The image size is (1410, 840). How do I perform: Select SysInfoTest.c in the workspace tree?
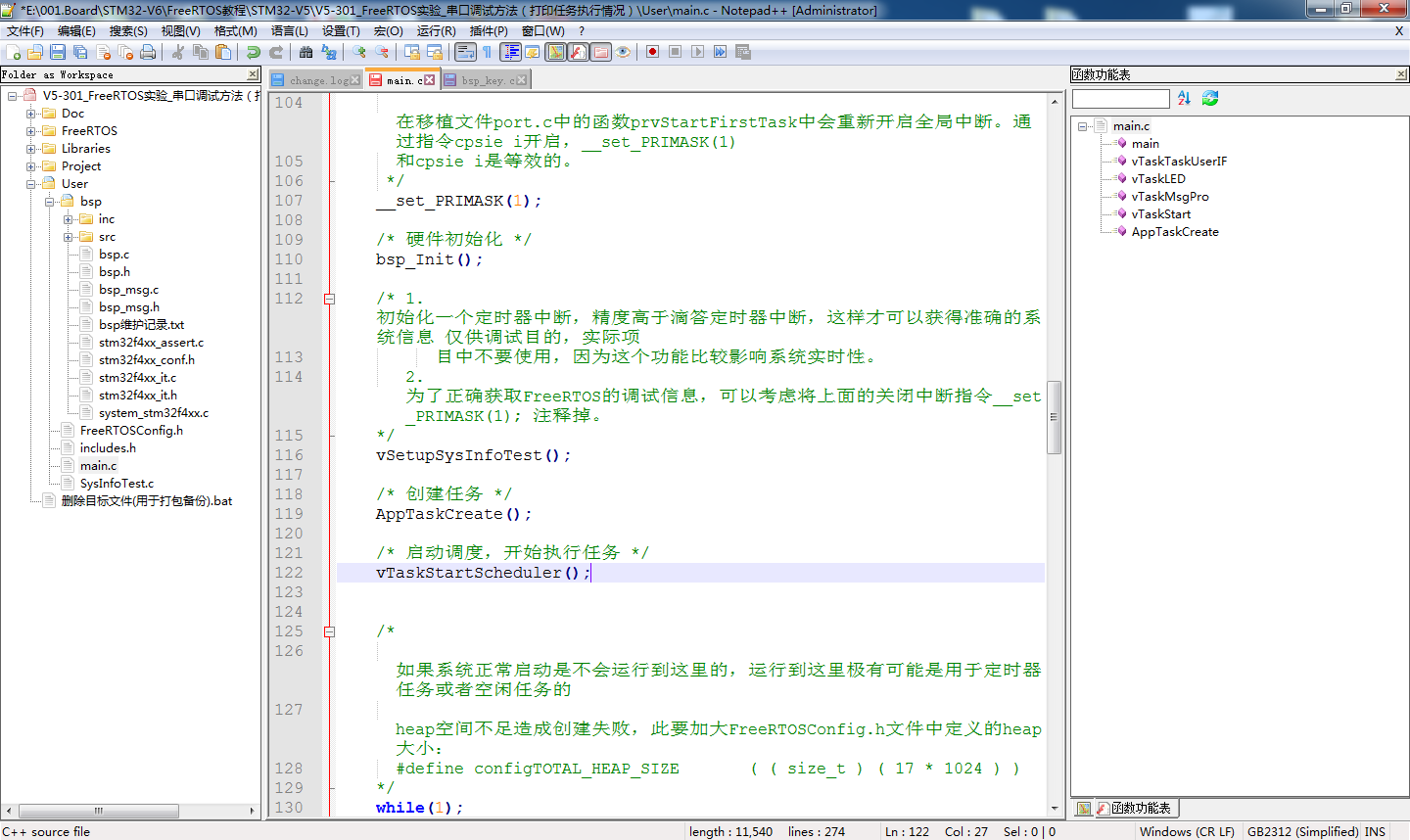pyautogui.click(x=117, y=484)
